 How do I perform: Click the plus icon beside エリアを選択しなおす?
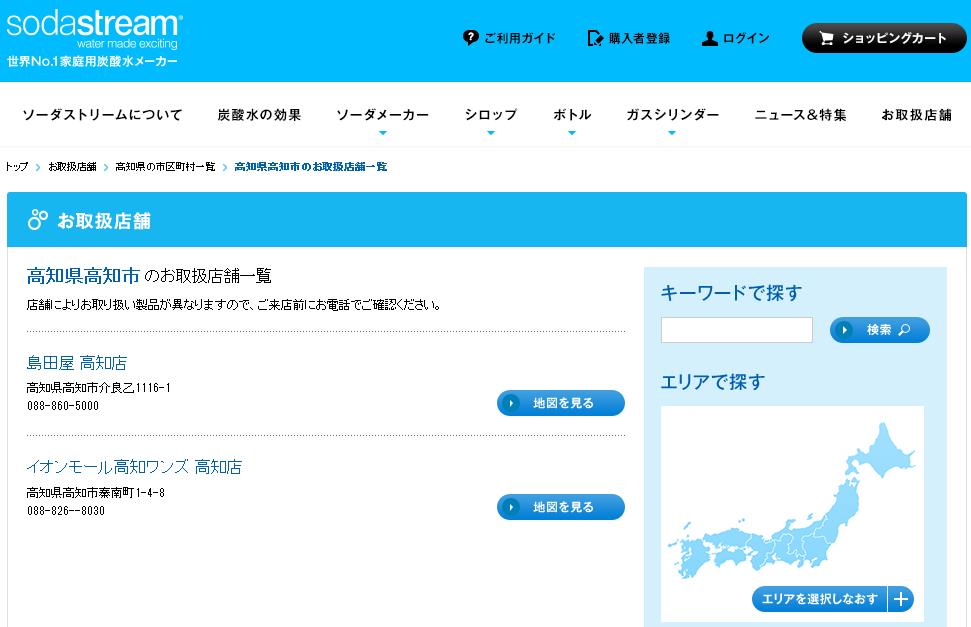click(901, 599)
